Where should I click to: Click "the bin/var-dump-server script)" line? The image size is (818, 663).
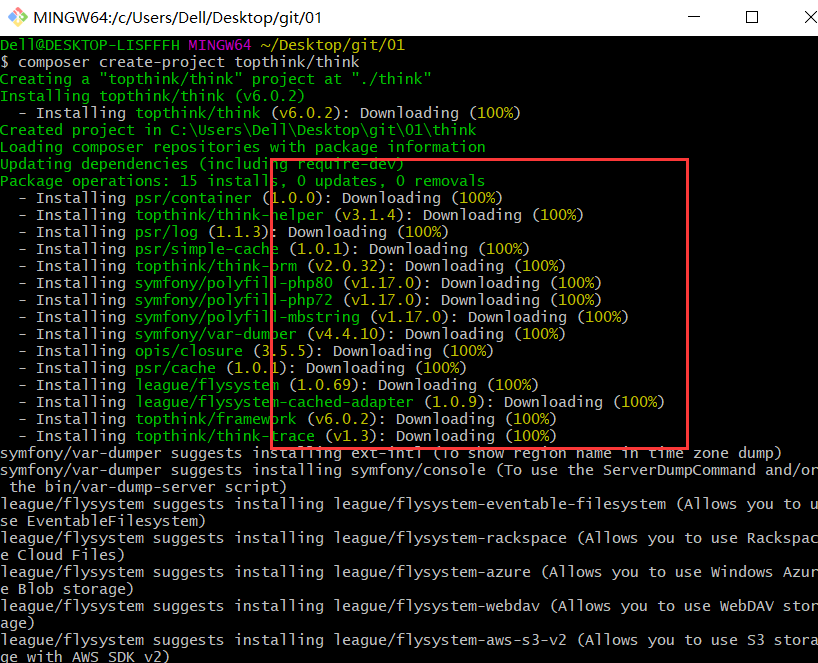(148, 487)
